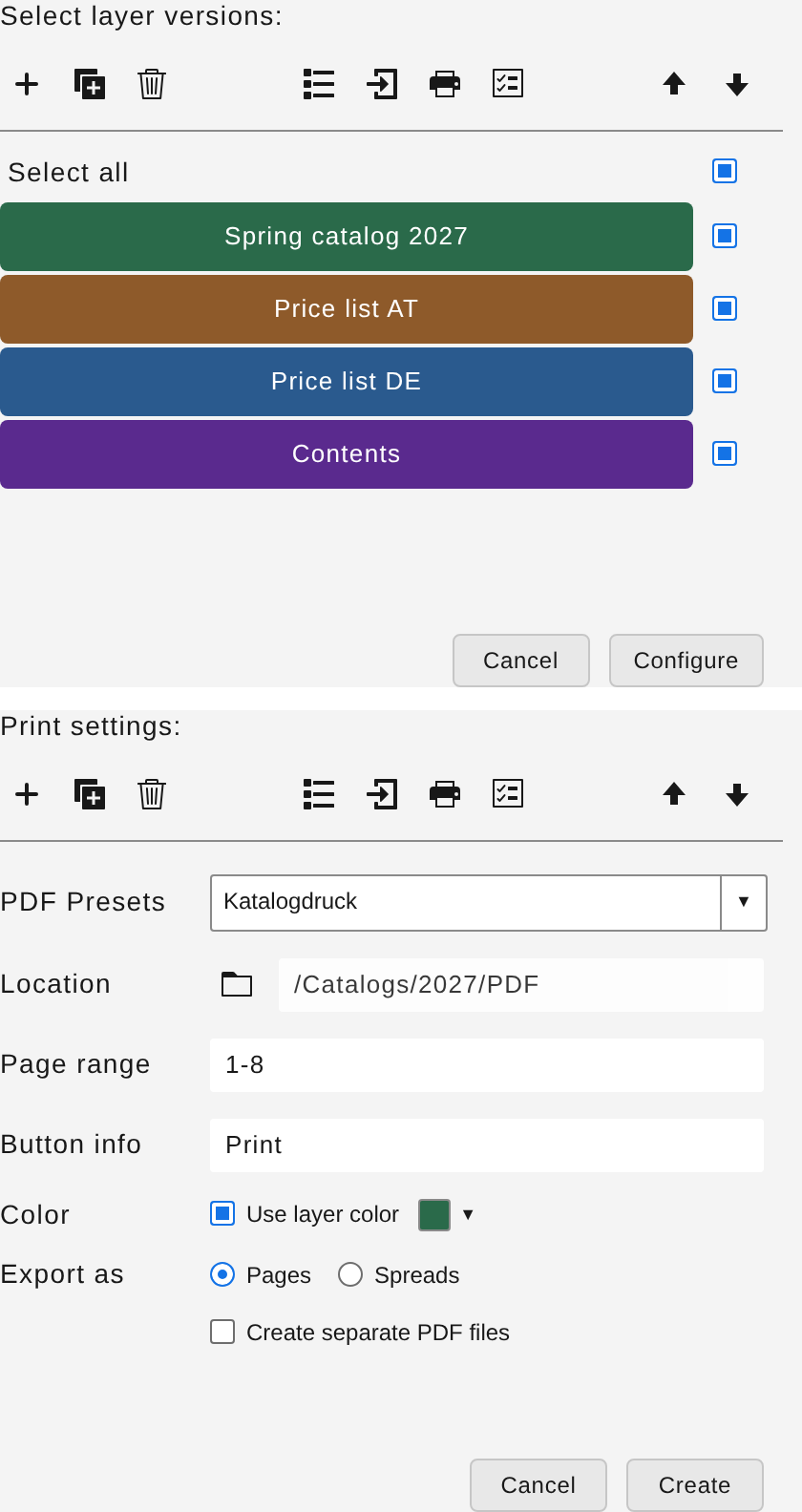Viewport: 802px width, 1512px height.
Task: Toggle the Use layer color checkbox
Action: click(222, 1213)
